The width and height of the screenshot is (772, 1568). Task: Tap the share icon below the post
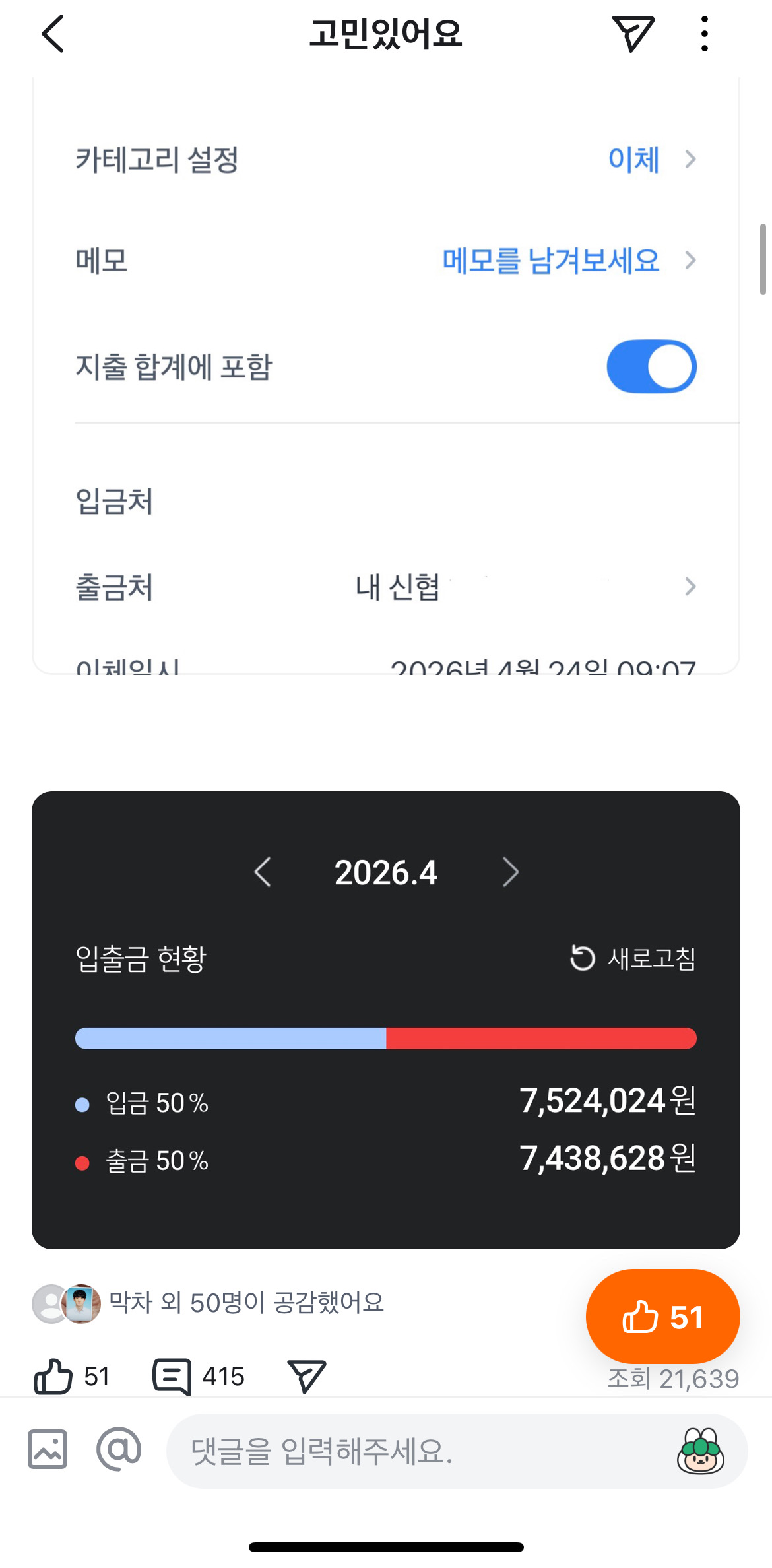pyautogui.click(x=306, y=1377)
